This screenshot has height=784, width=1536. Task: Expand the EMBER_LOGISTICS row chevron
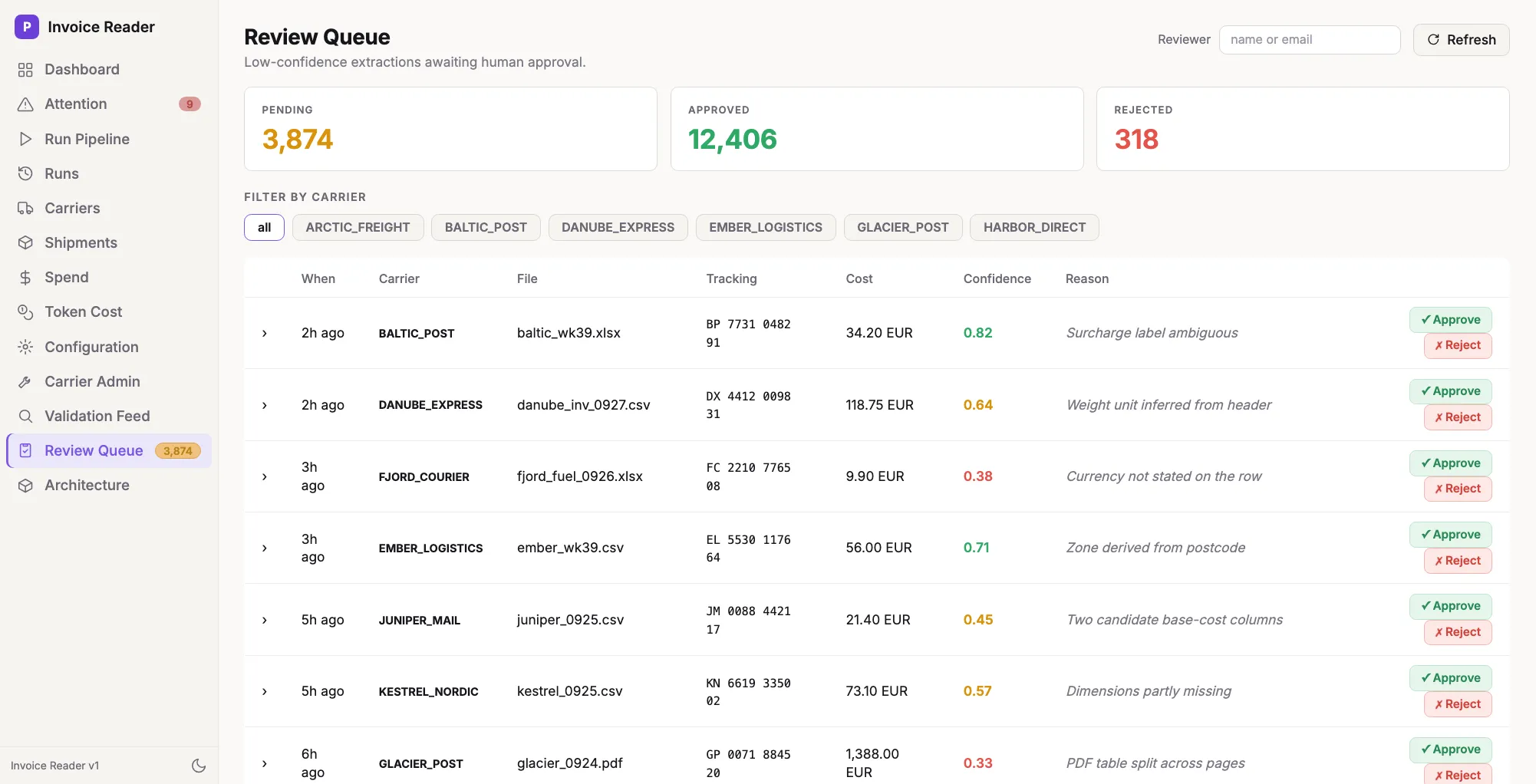(265, 548)
